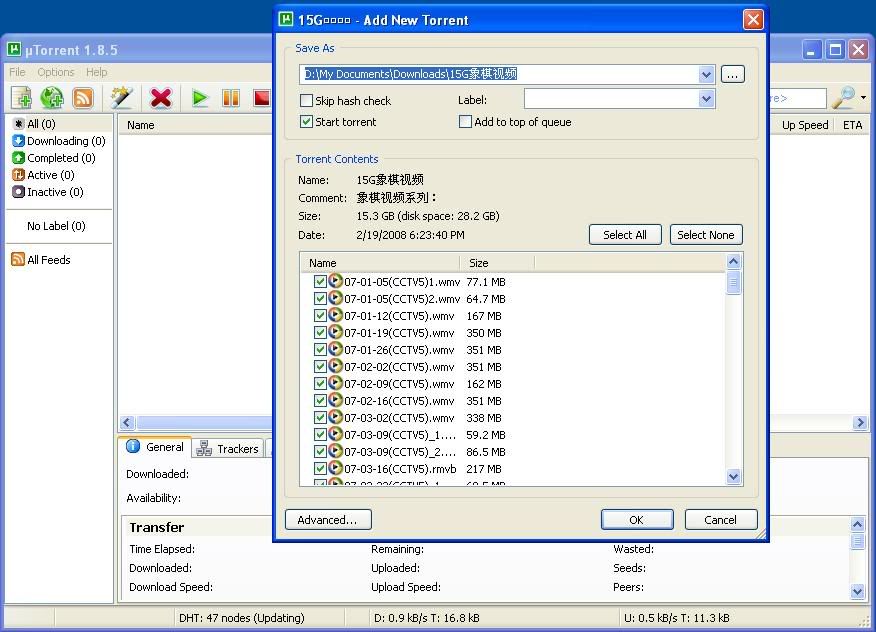Select No Label (0) in sidebar

(56, 226)
